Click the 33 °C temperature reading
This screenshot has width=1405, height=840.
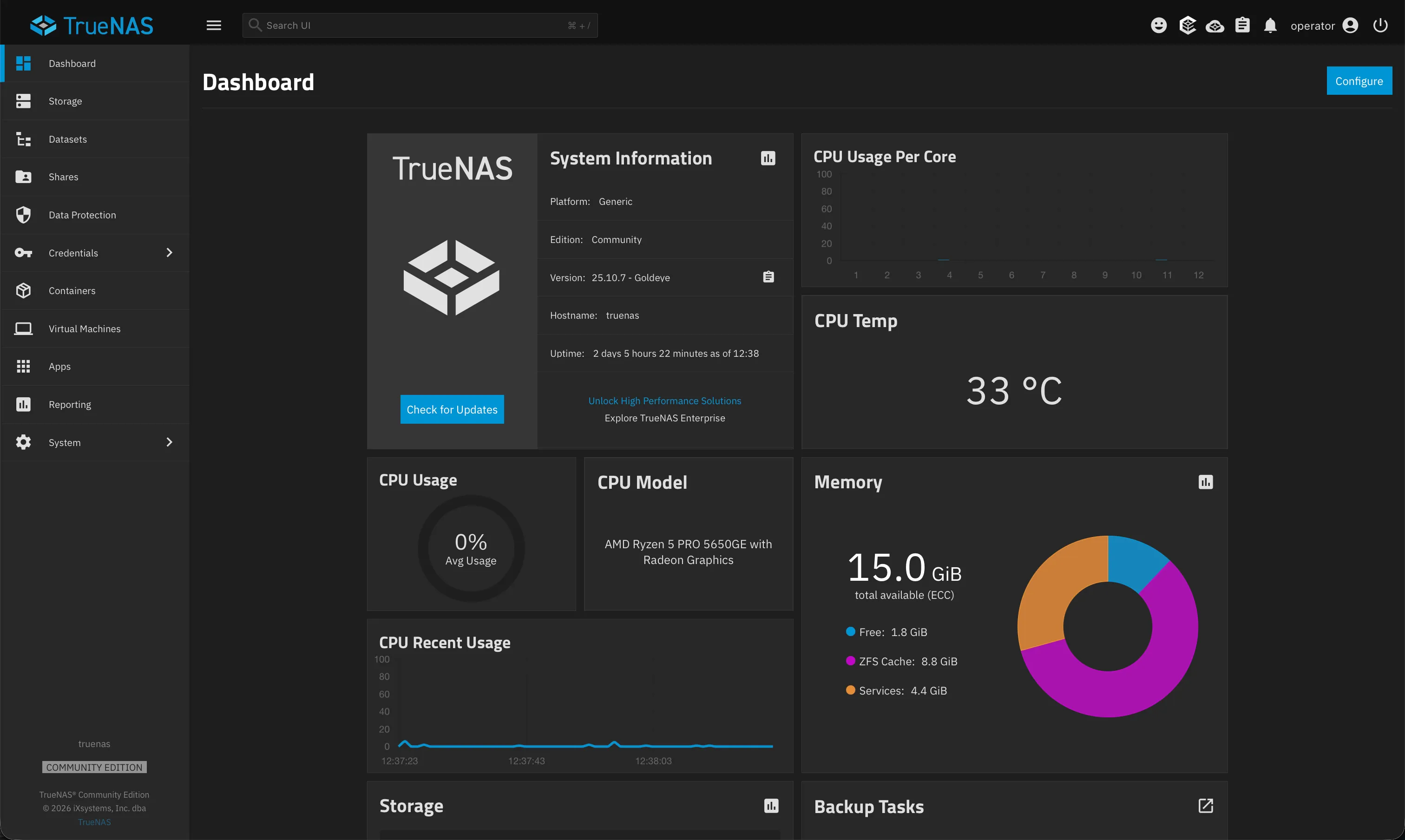1014,391
